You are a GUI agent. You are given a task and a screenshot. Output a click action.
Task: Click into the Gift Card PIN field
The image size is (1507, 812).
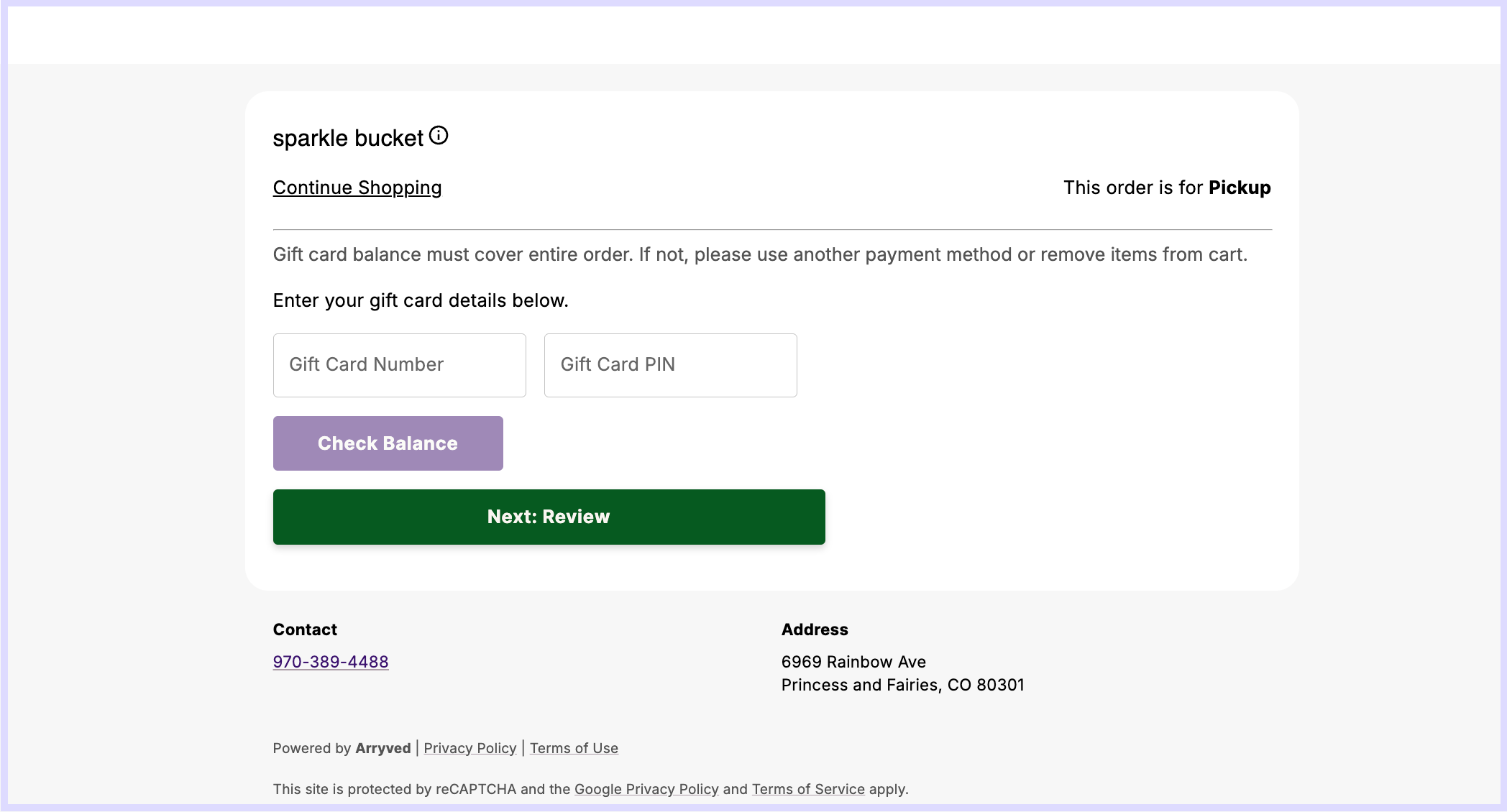670,365
